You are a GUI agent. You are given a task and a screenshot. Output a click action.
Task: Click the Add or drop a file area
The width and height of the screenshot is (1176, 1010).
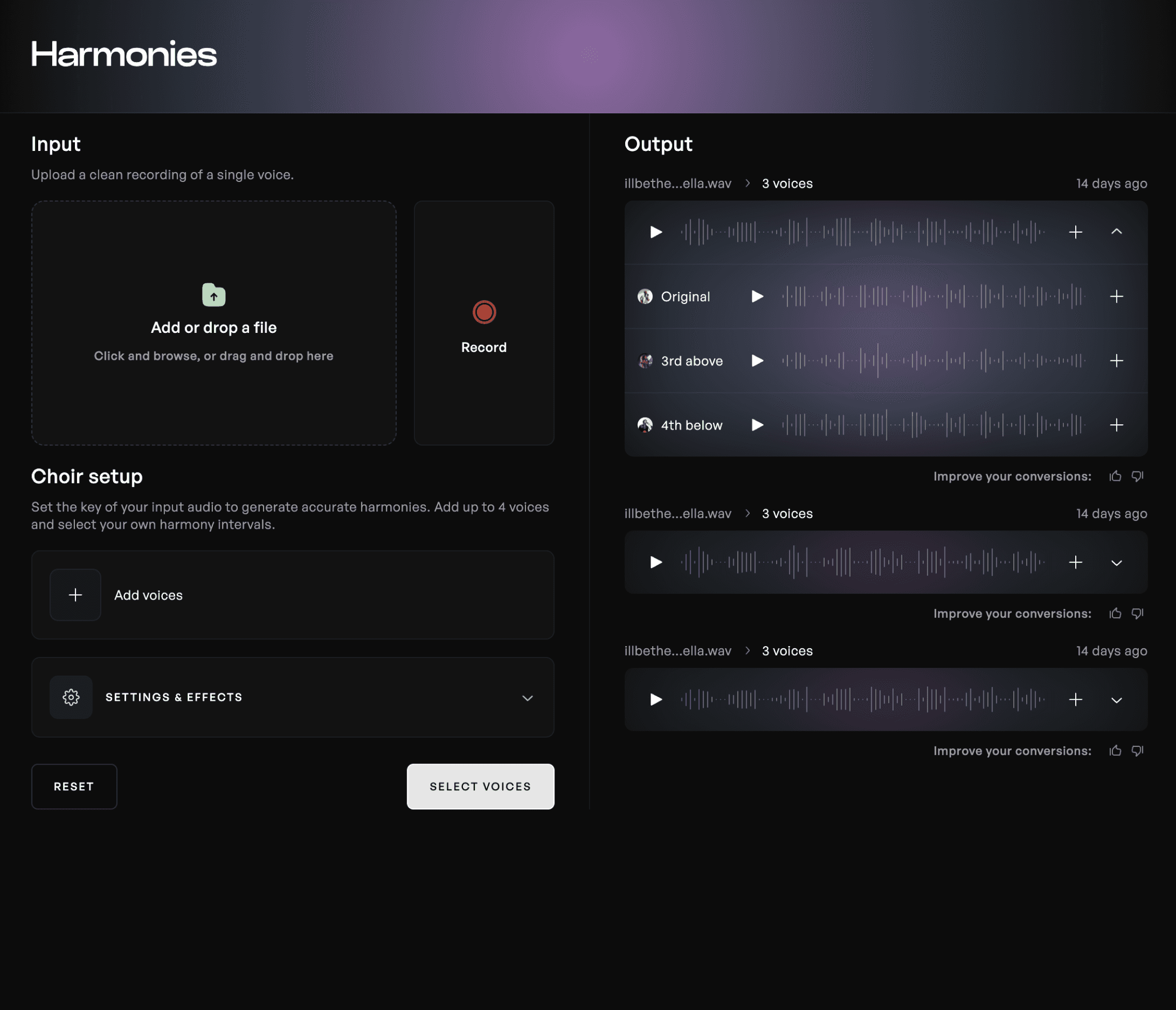point(214,323)
